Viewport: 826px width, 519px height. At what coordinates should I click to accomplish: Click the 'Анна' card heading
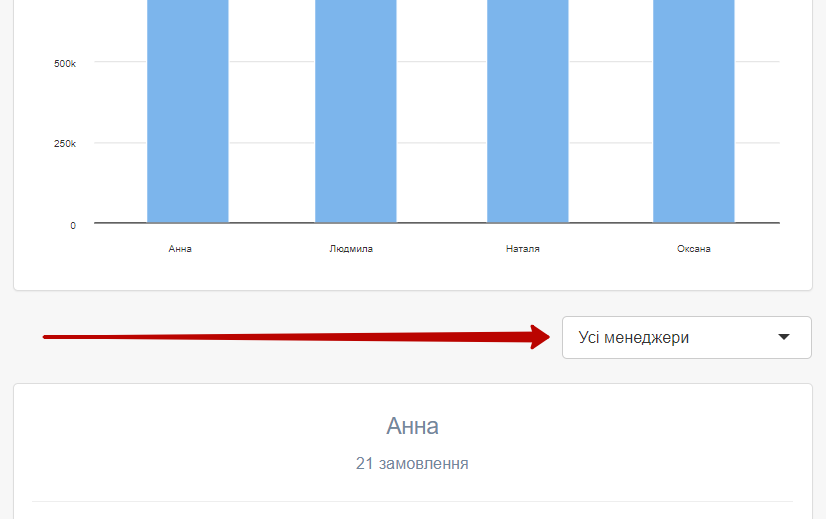[412, 426]
